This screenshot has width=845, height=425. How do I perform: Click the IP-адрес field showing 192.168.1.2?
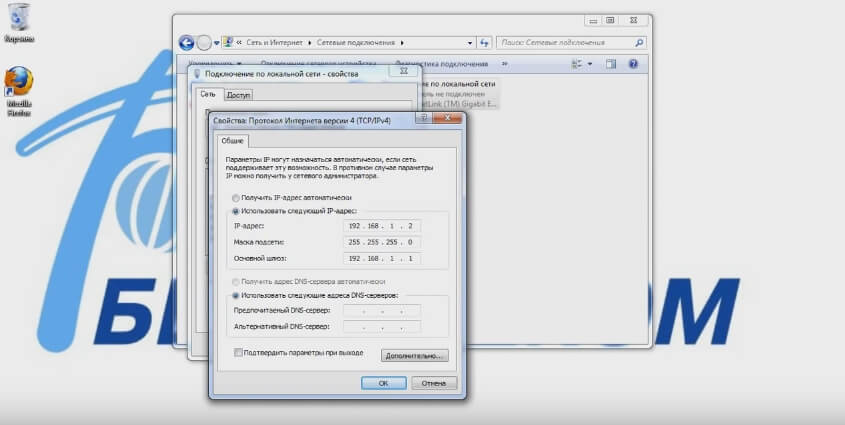coord(382,226)
